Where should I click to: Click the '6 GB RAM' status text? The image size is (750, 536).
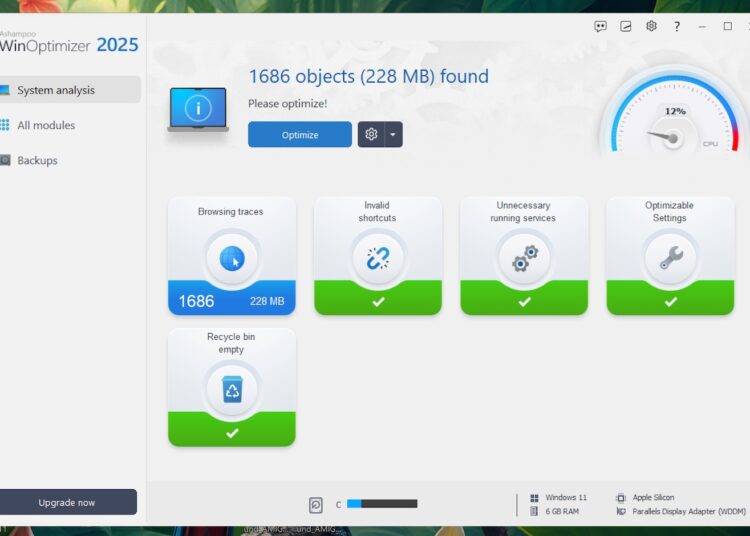(562, 511)
